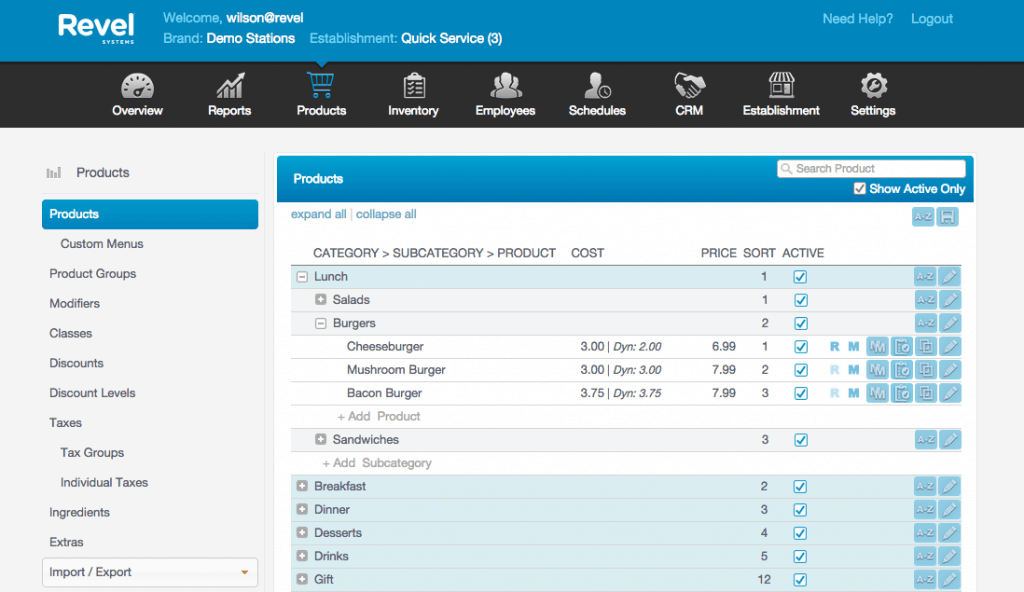Click the M icon beside Bacon Burger

point(851,393)
